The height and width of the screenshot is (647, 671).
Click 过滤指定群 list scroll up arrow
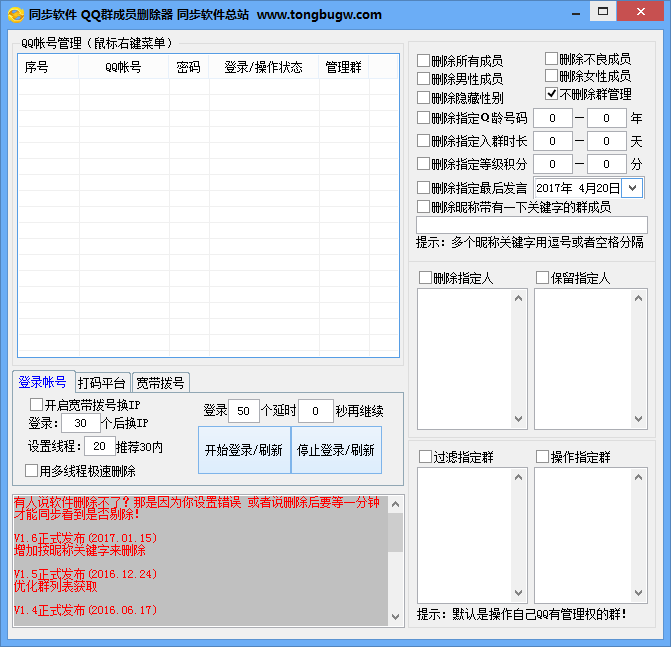point(519,477)
